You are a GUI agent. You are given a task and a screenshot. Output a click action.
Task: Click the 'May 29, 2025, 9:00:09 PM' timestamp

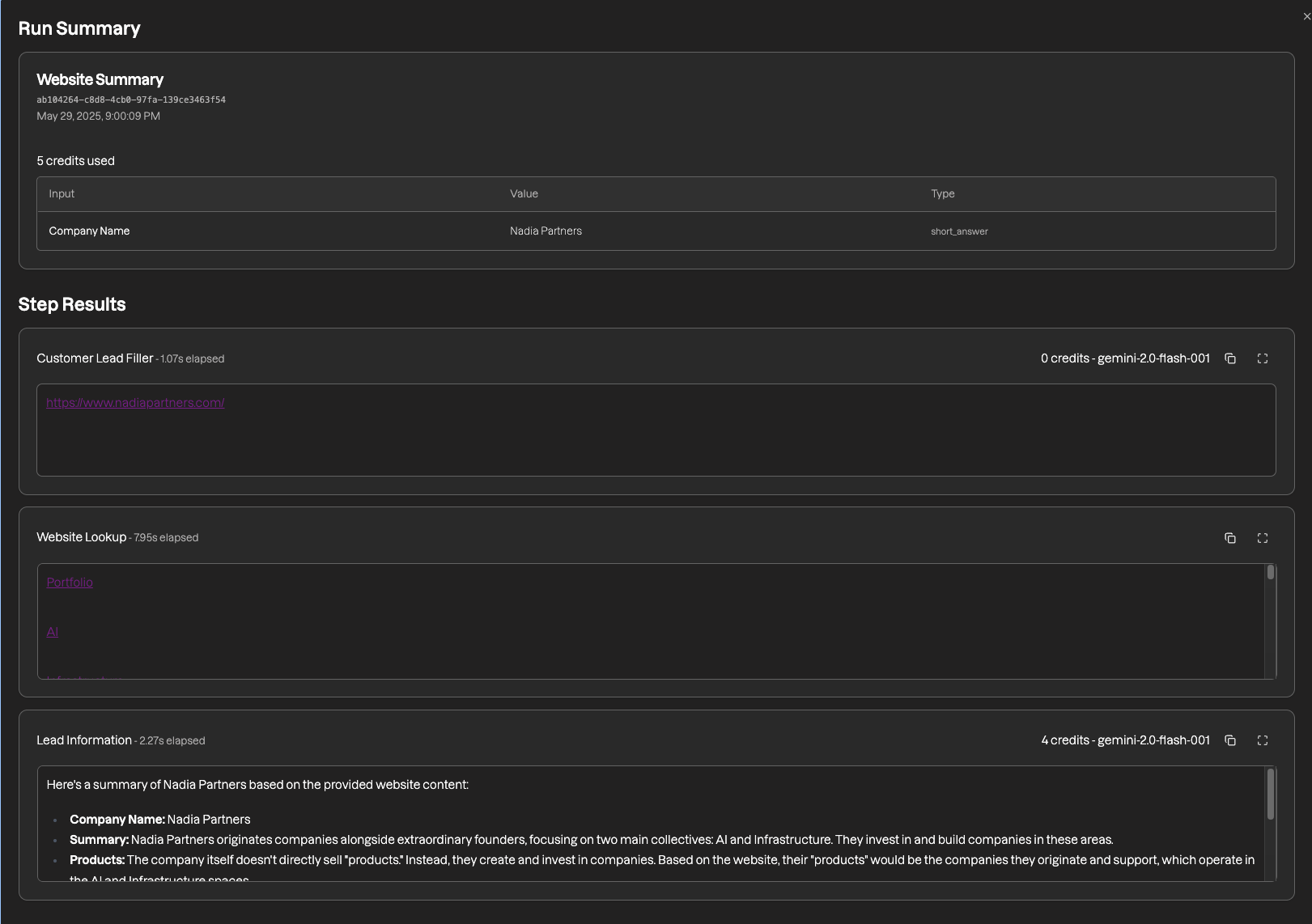pos(98,117)
